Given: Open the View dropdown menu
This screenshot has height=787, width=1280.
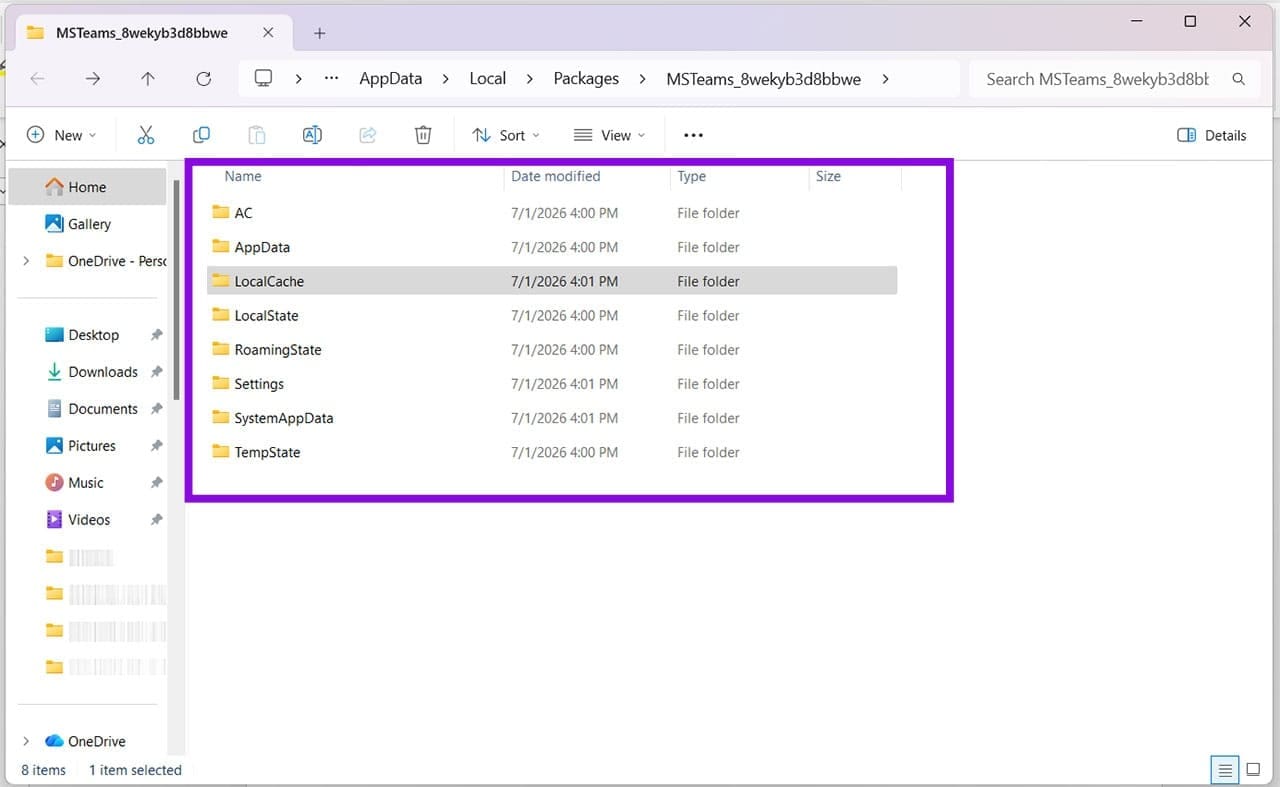Looking at the screenshot, I should tap(609, 135).
